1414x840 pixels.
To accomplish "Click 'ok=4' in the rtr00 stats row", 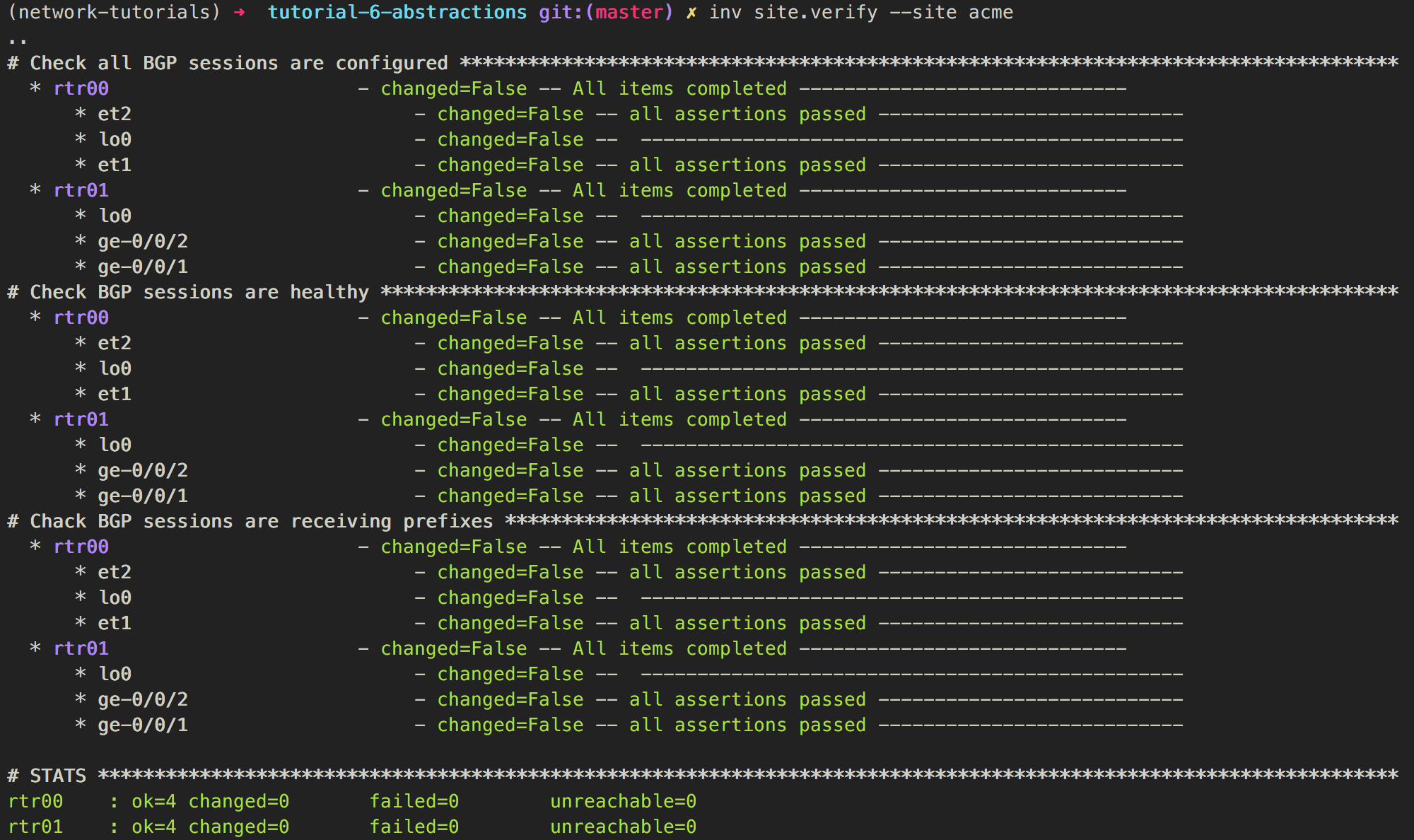I will point(154,802).
